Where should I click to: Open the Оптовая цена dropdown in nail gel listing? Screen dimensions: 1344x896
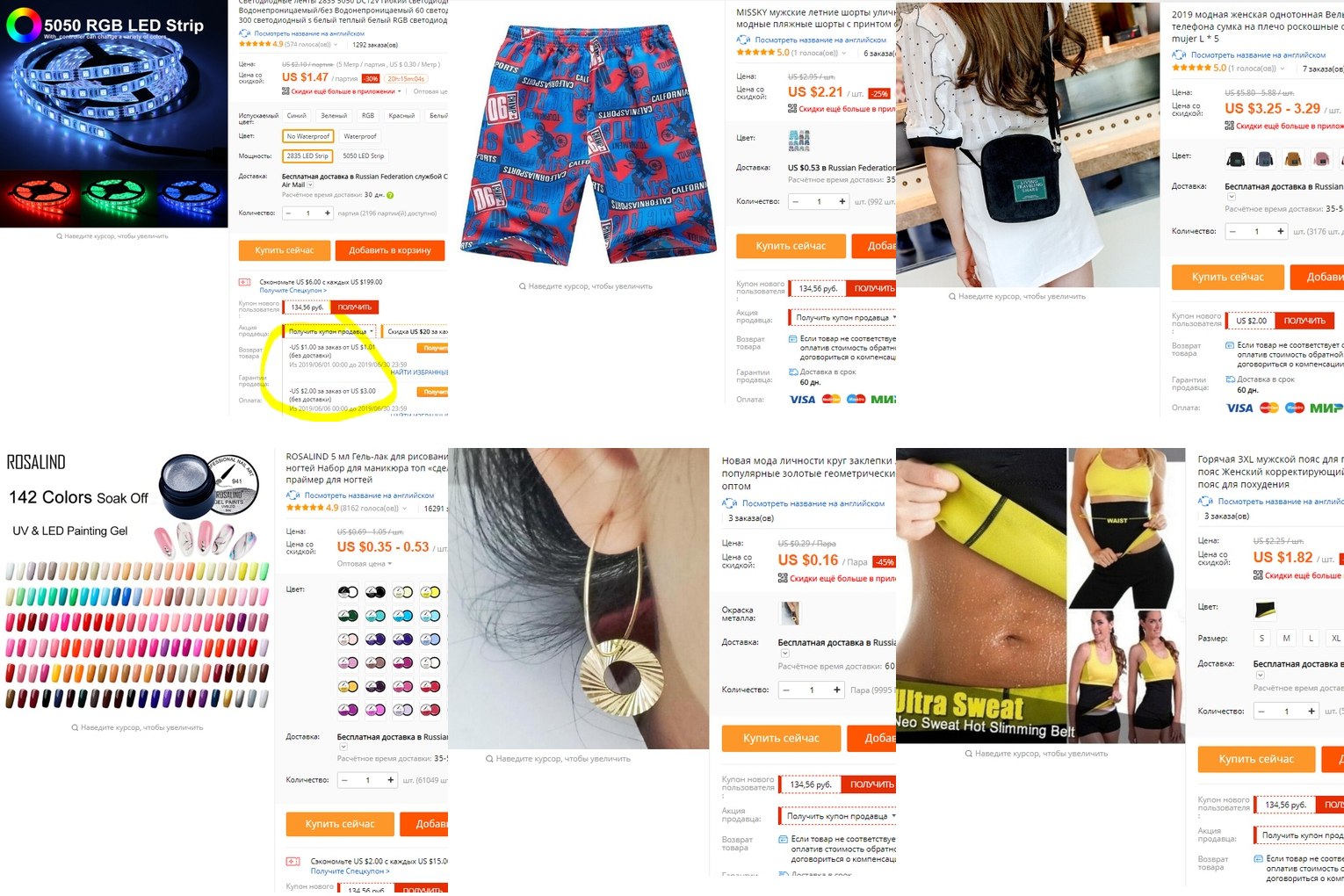365,563
